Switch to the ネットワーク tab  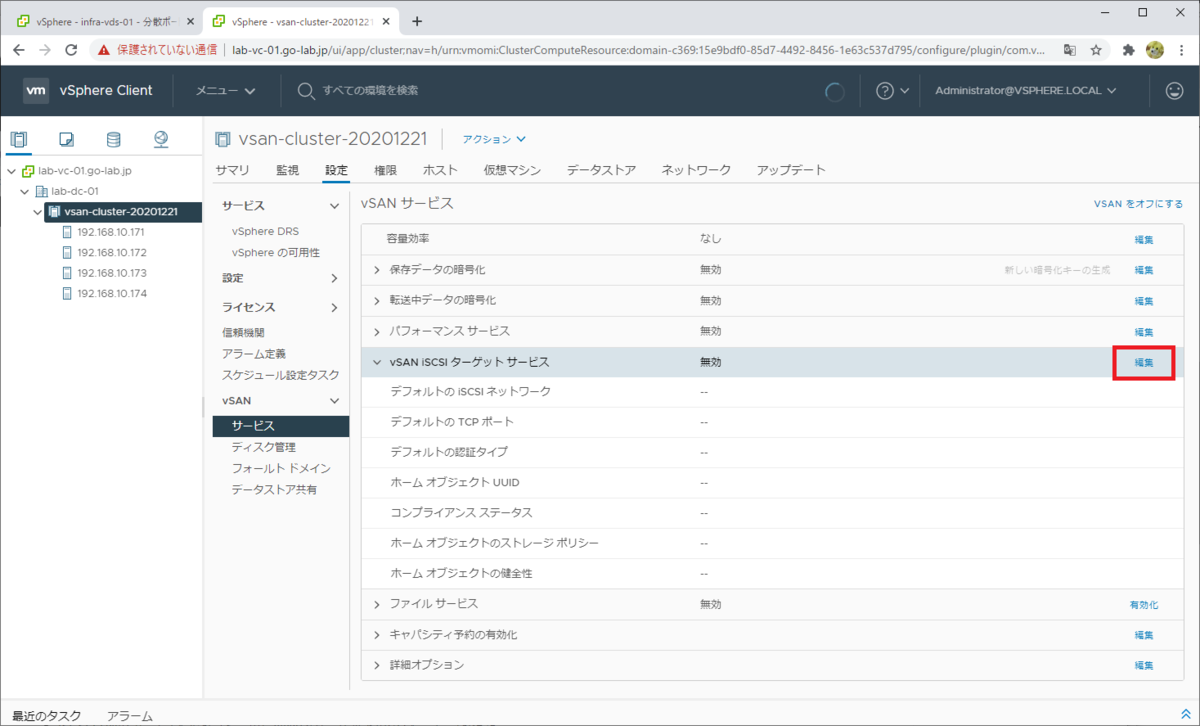click(696, 170)
